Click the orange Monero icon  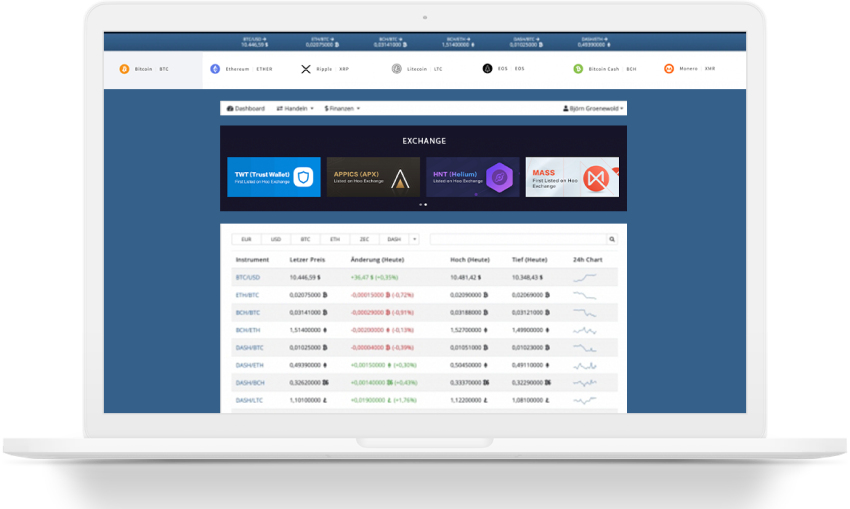pyautogui.click(x=669, y=68)
